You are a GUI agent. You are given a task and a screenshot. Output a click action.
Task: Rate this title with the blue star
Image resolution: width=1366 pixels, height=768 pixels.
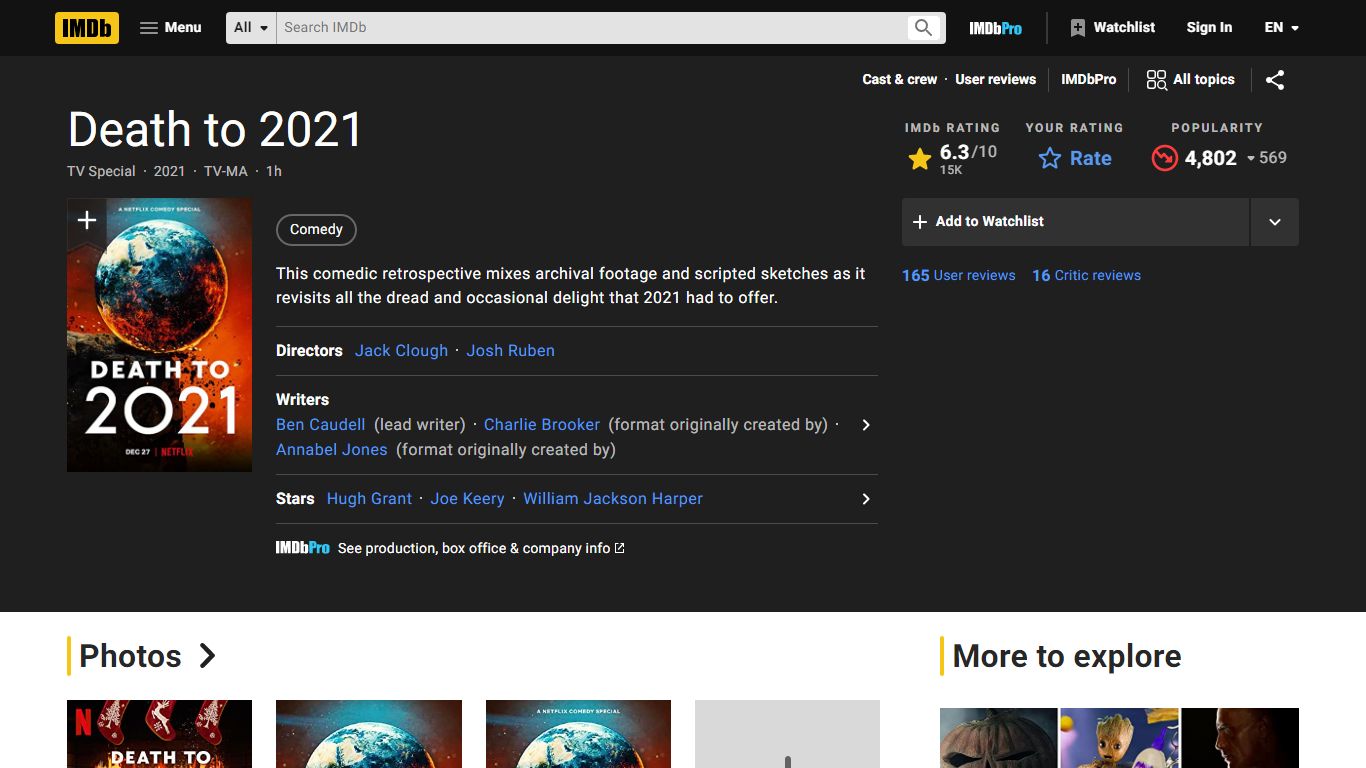click(x=1075, y=158)
